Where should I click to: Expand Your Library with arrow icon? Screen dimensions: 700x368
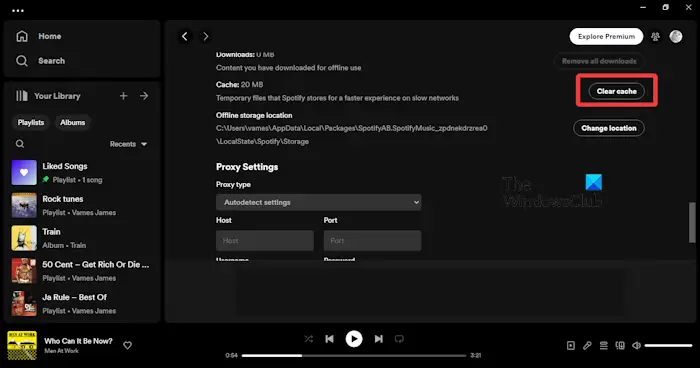pyautogui.click(x=144, y=96)
